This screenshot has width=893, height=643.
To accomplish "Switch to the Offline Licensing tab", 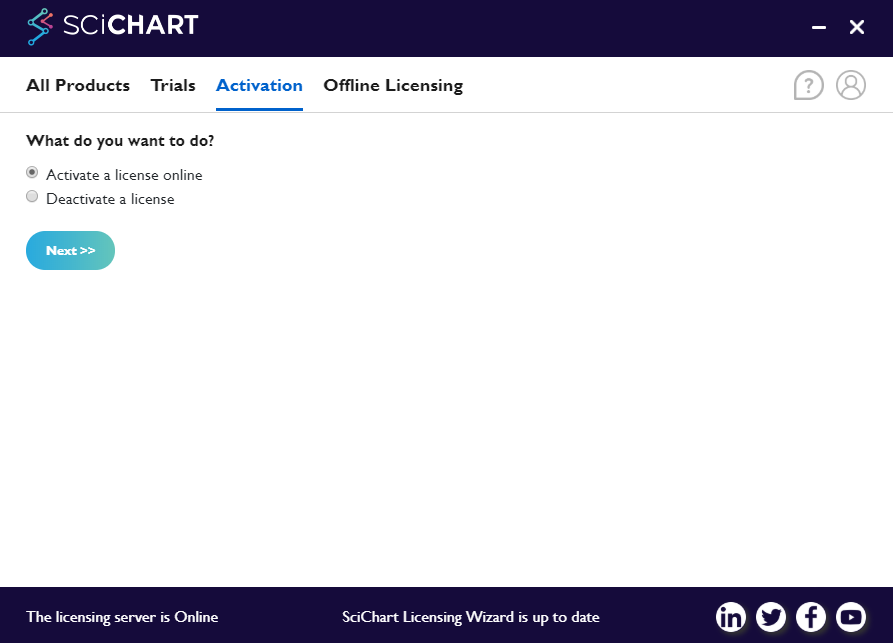I will [x=393, y=85].
